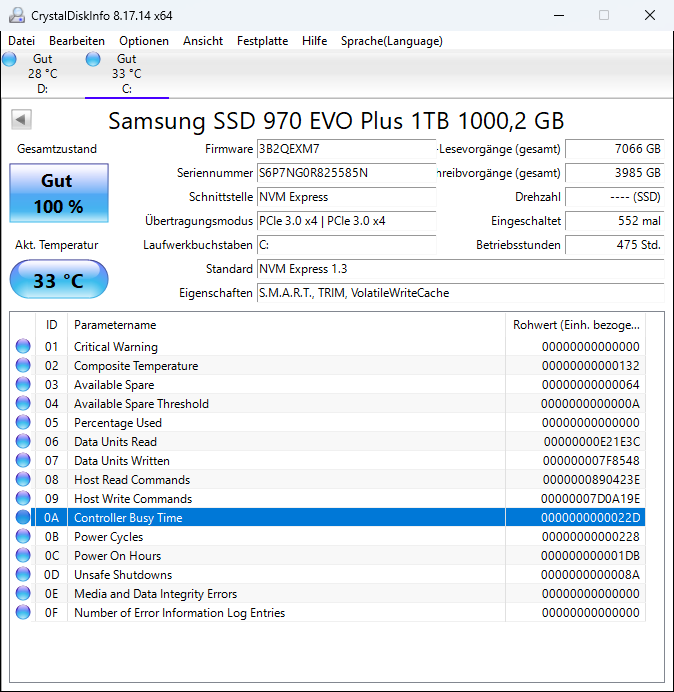Click the status orb of Controller Busy Time row
This screenshot has height=692, width=674.
23,517
